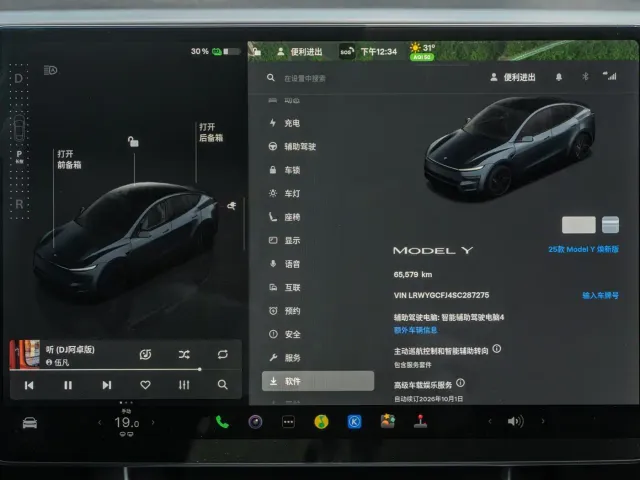Toggle repeat playback
Viewport: 640px width, 480px height.
pyautogui.click(x=222, y=354)
